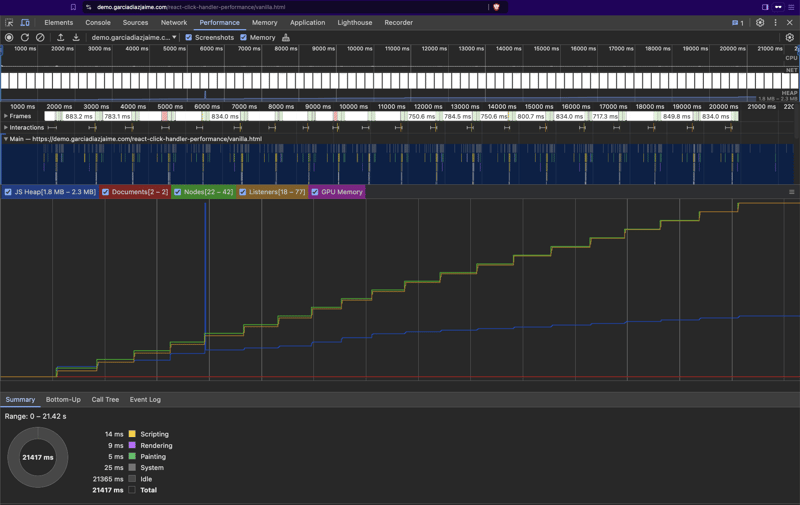Open the Application tab
Screen dimensions: 800x505
click(x=308, y=22)
